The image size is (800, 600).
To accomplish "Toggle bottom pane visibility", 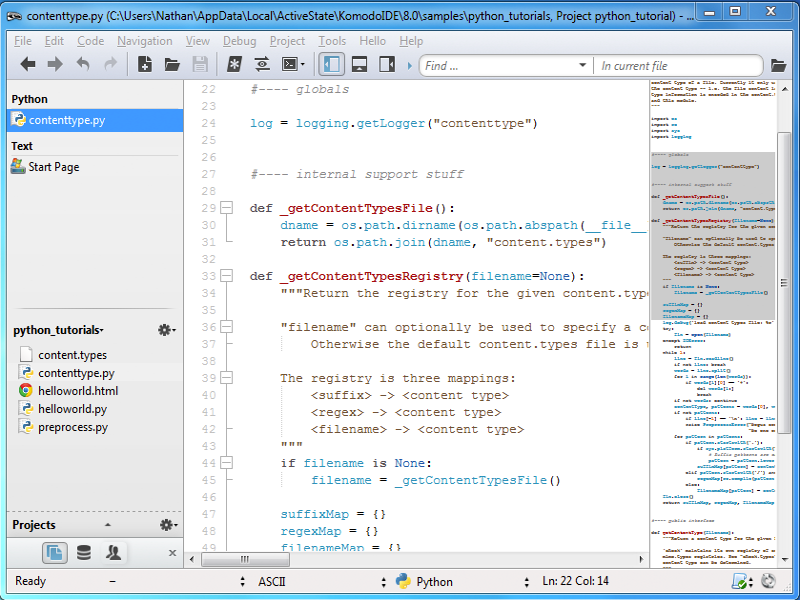I will click(x=358, y=65).
